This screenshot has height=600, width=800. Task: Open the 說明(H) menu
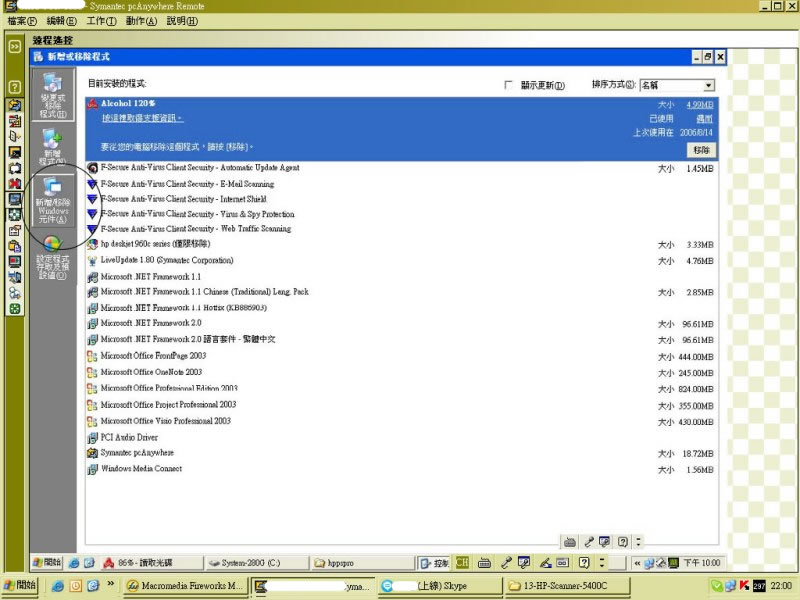pos(182,21)
